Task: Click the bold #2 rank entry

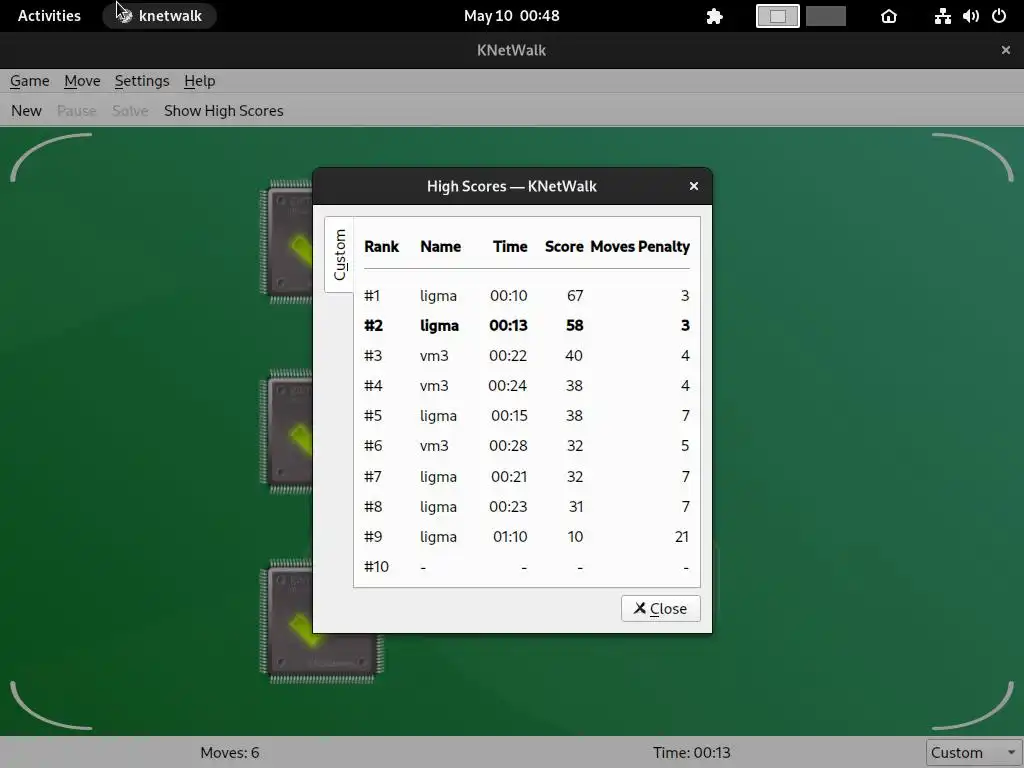Action: 374,326
